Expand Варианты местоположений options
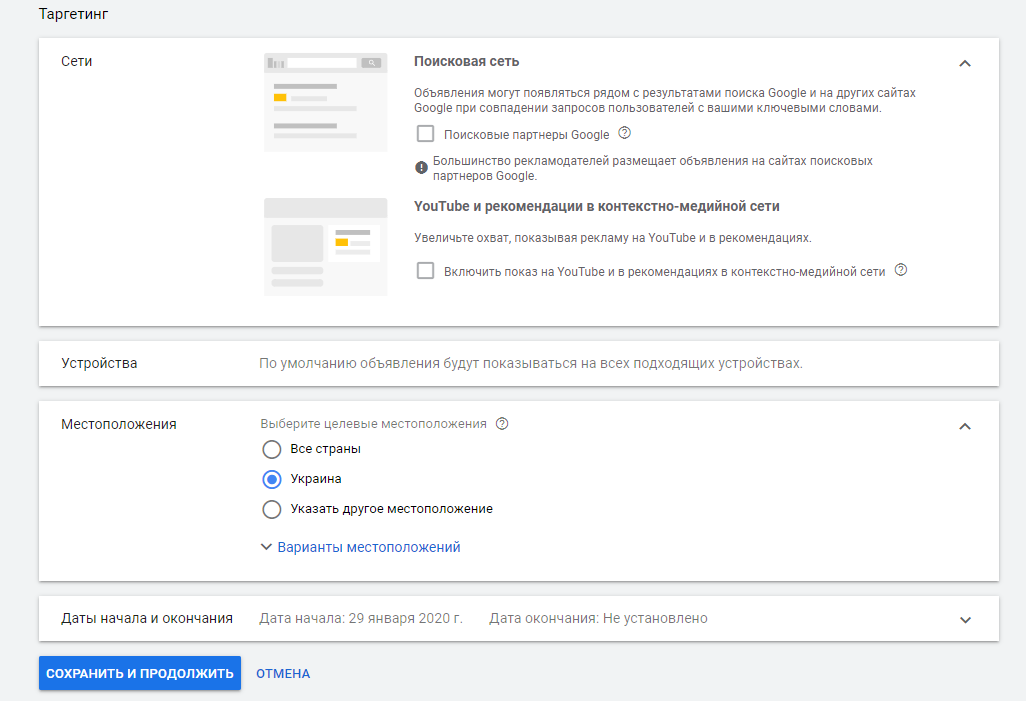This screenshot has width=1026, height=701. point(360,547)
